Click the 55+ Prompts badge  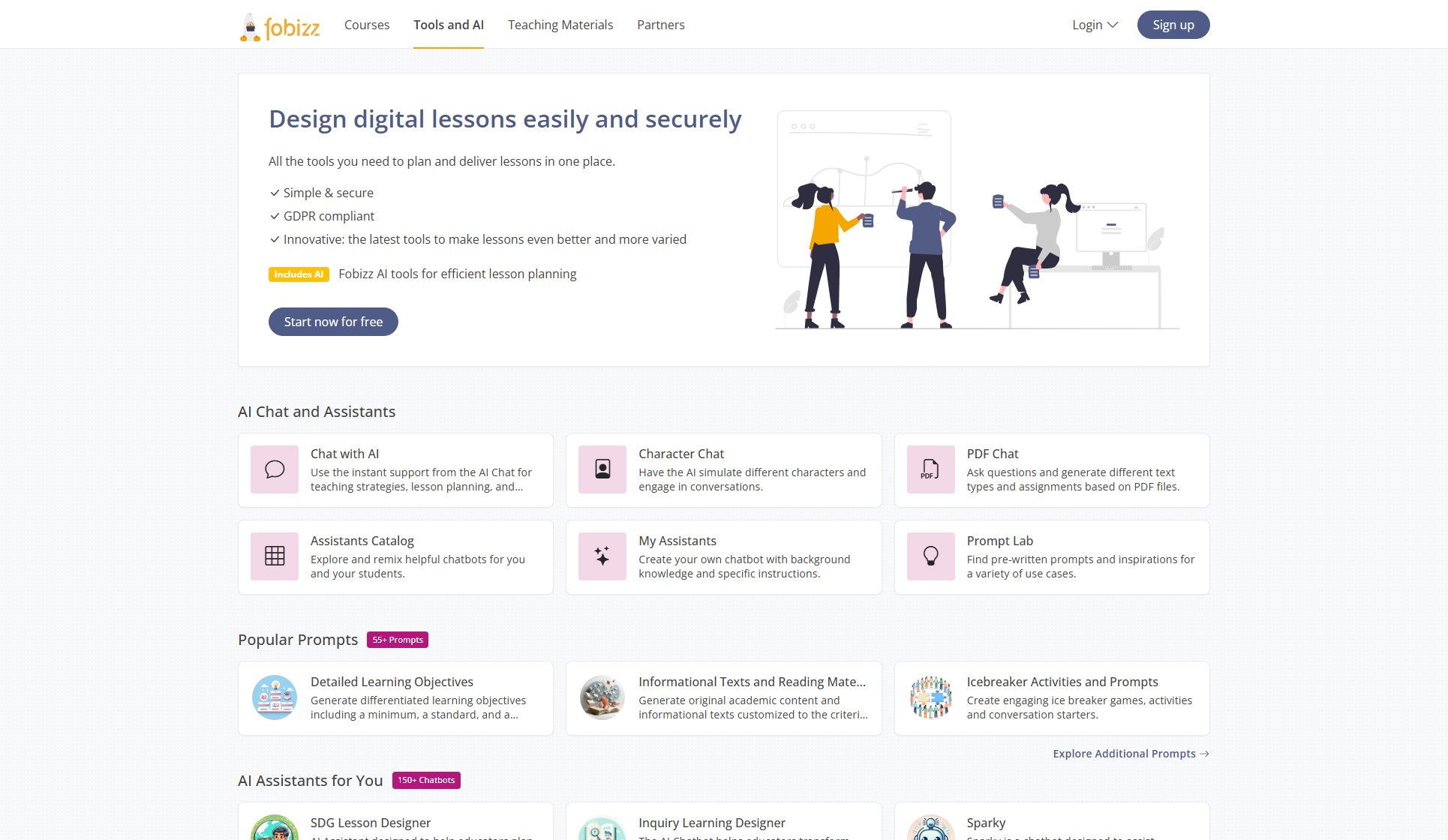tap(397, 640)
